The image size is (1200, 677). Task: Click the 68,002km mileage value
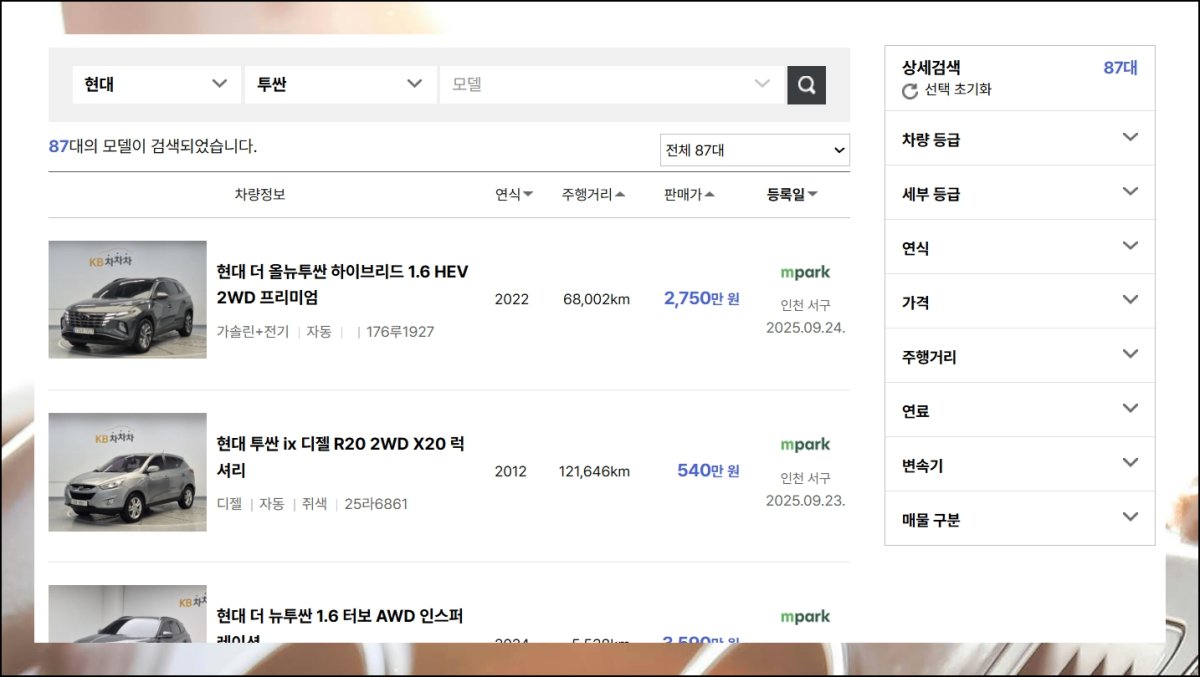(x=596, y=299)
